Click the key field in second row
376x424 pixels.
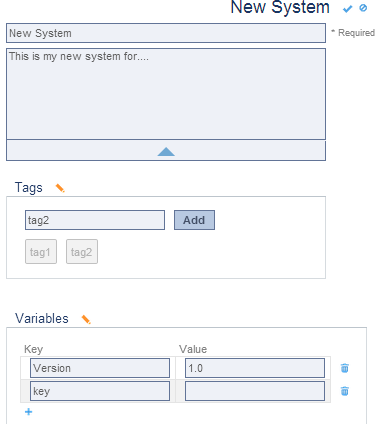100,391
